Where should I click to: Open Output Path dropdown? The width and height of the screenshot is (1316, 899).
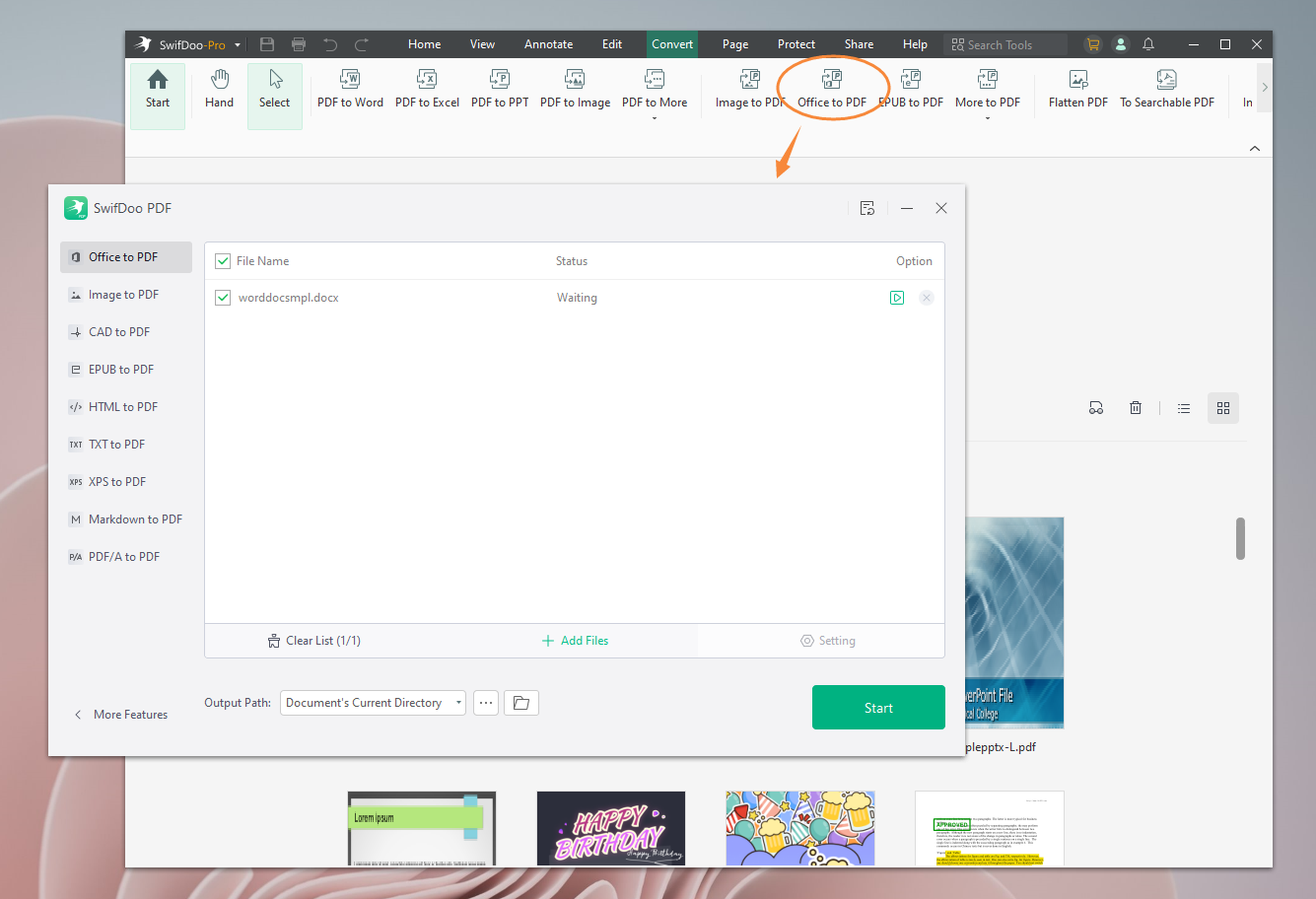[373, 703]
